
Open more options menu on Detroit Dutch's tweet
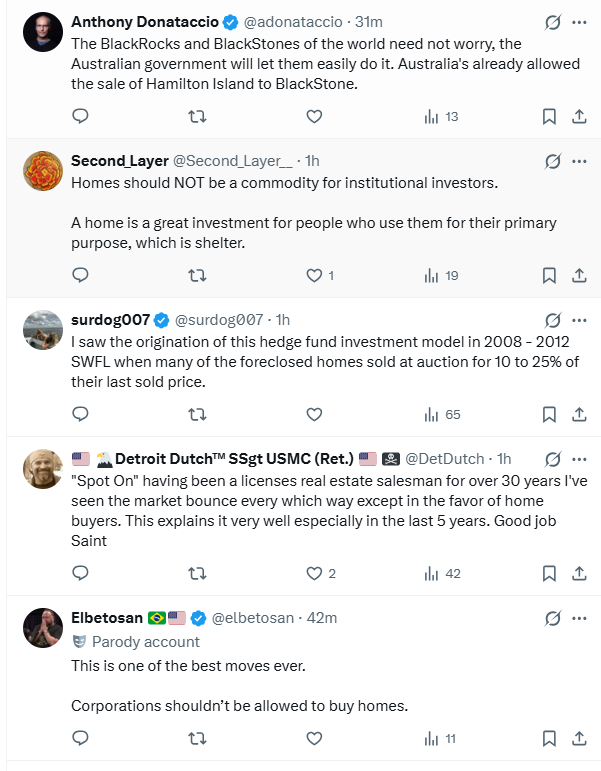point(579,458)
